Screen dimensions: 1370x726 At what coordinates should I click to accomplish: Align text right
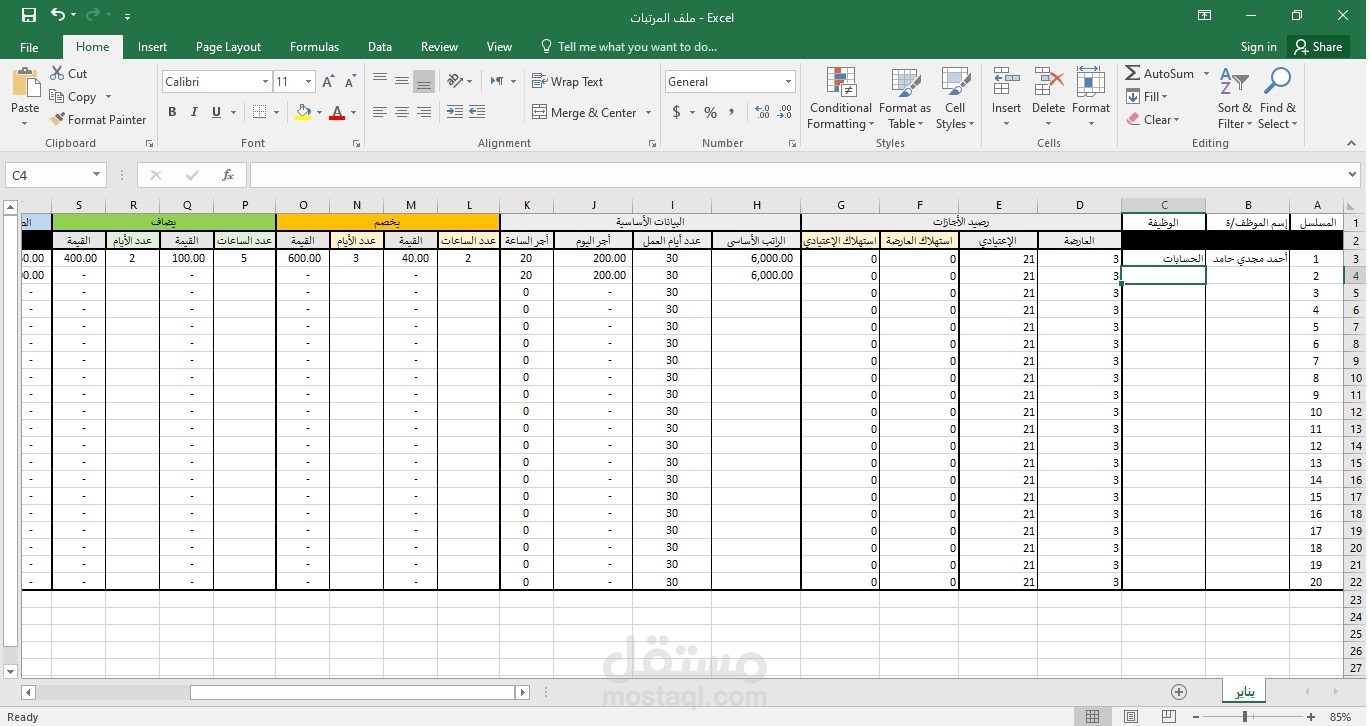424,112
